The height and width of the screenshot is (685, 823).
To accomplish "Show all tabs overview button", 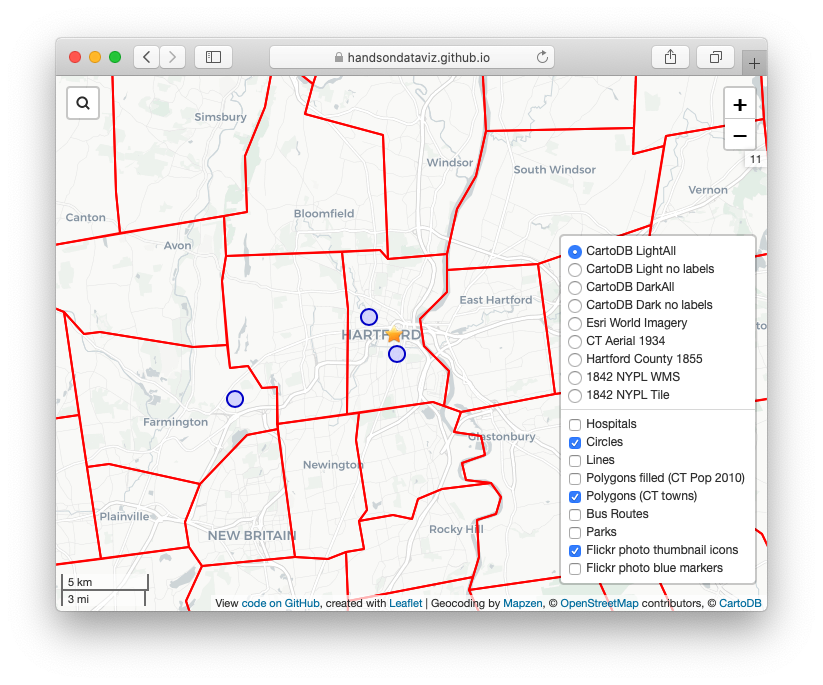I will (x=715, y=57).
